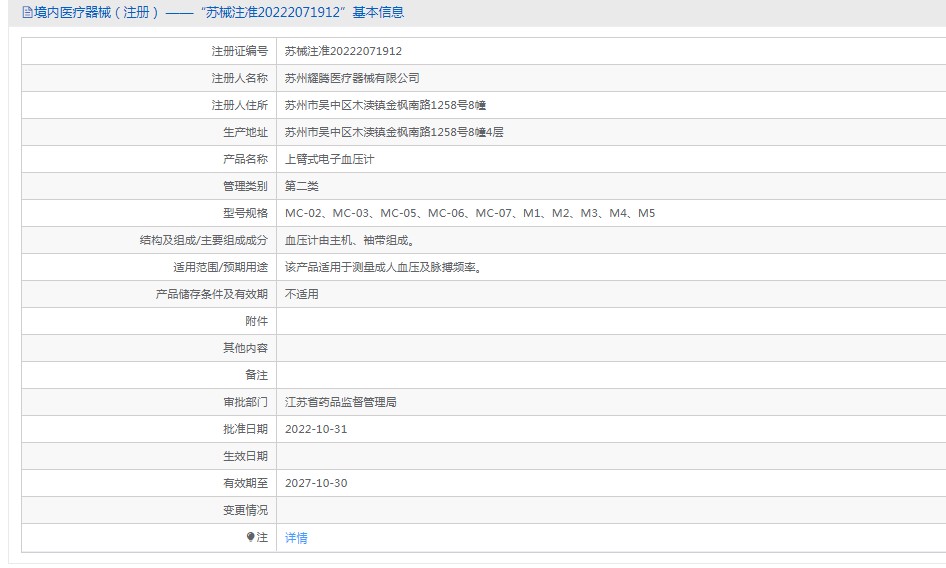Screen dimensions: 946x568
Task: Click the 变更情况 label
Action: click(246, 510)
